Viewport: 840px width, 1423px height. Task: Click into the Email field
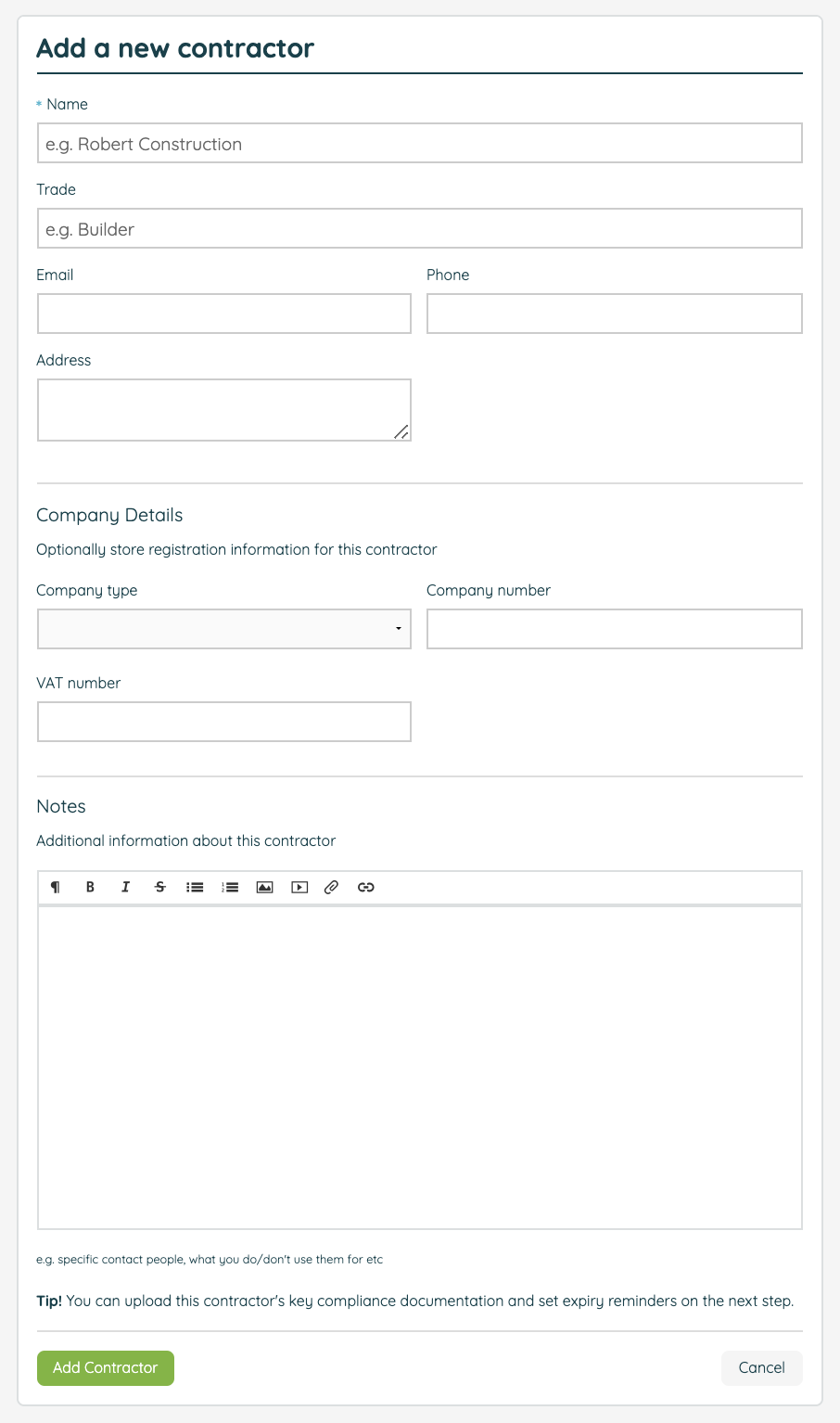[224, 314]
